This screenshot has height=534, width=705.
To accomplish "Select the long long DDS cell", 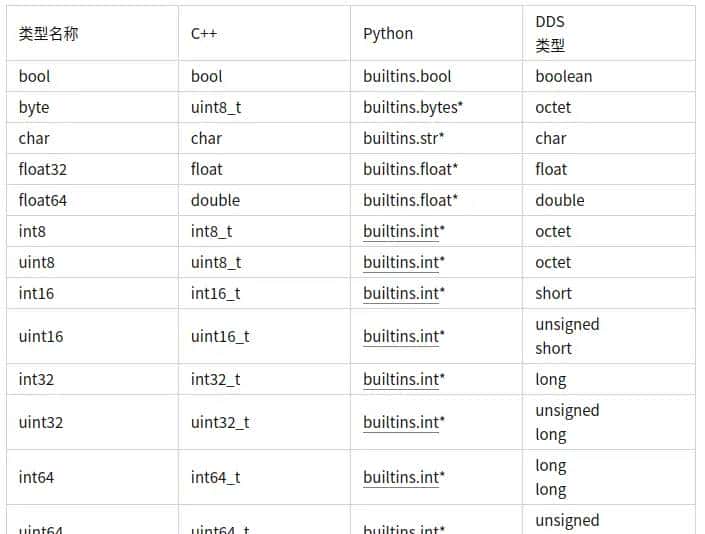I will [551, 478].
